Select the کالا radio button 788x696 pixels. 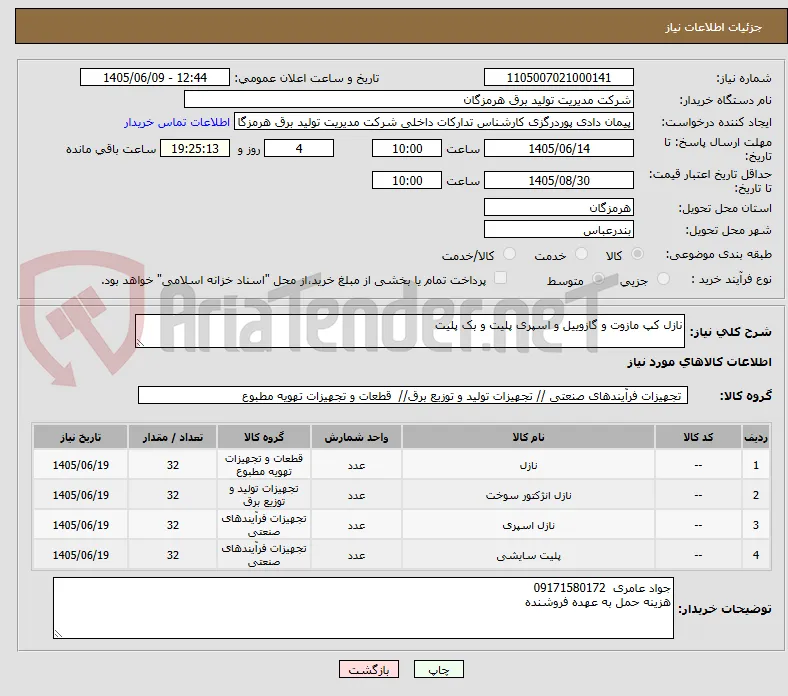(637, 254)
